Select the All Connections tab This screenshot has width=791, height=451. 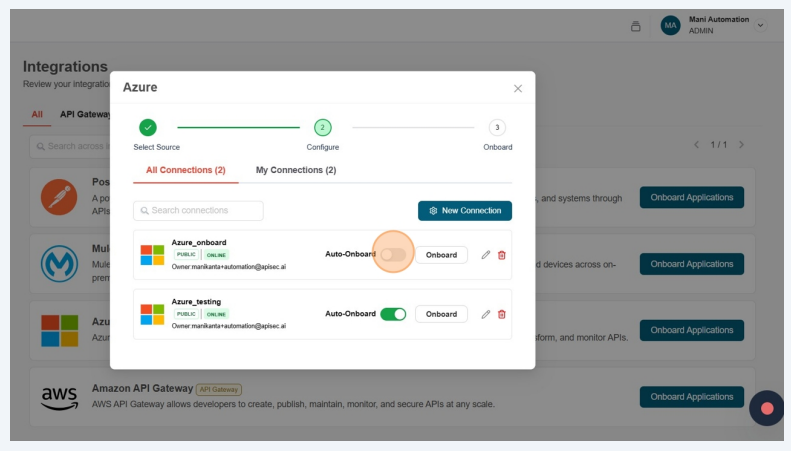[185, 170]
